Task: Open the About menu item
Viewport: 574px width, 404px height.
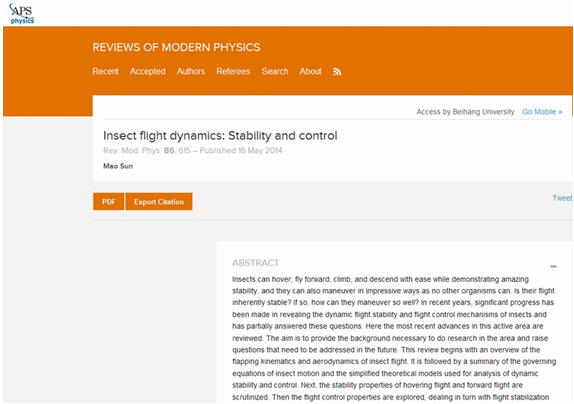Action: (x=310, y=71)
